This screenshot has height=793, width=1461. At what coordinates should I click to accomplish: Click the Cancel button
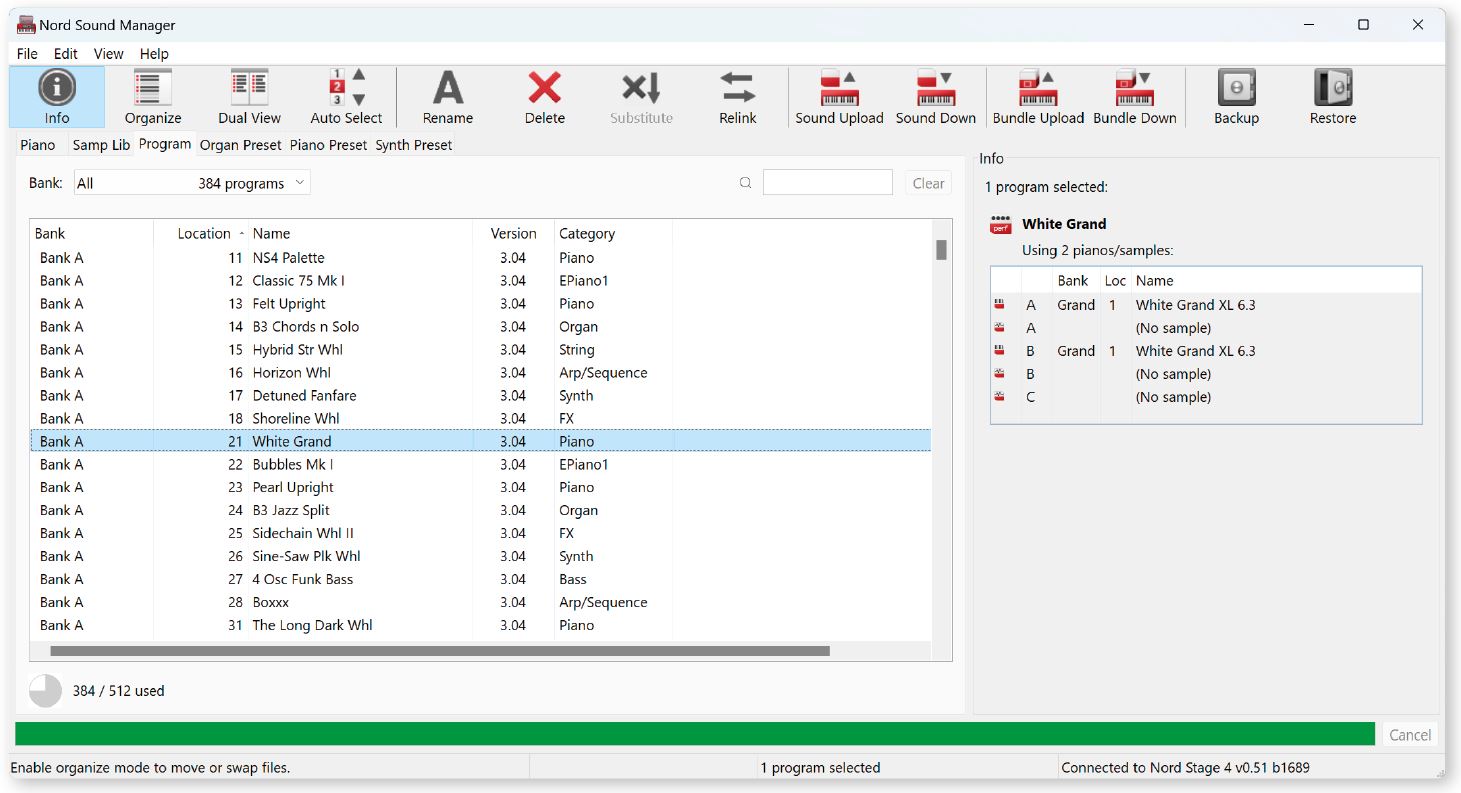[x=1410, y=735]
